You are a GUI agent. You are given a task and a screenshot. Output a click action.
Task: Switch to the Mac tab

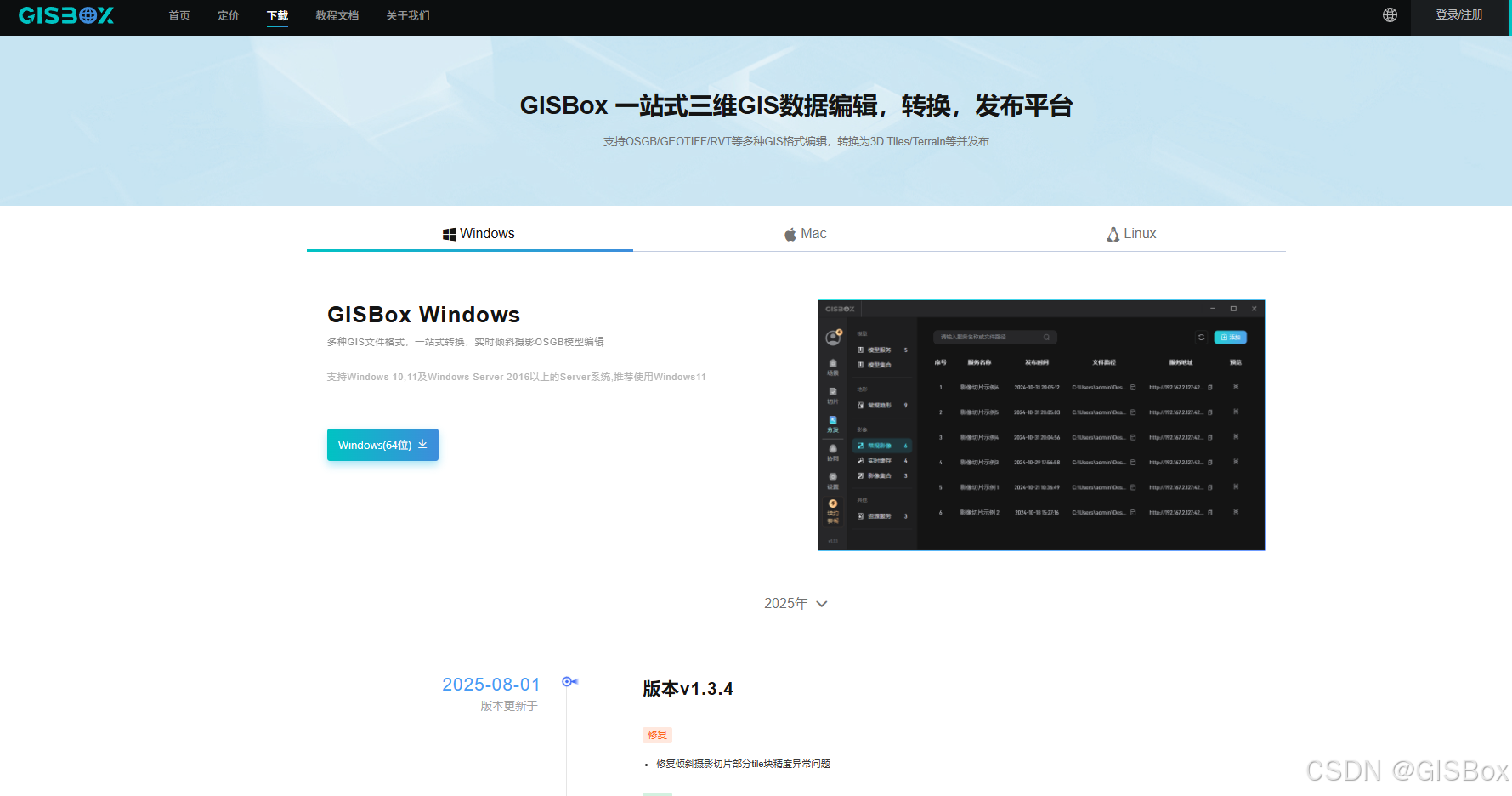pyautogui.click(x=805, y=234)
